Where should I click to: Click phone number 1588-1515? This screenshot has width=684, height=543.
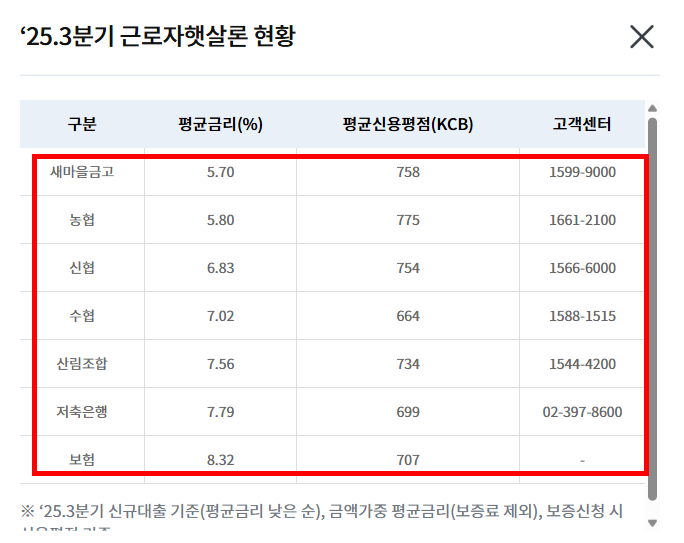[x=582, y=316]
